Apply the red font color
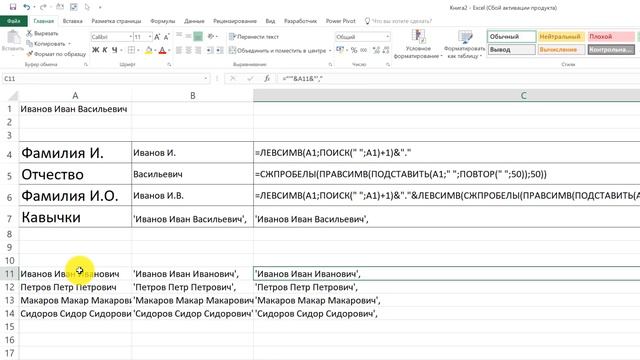 pyautogui.click(x=162, y=50)
